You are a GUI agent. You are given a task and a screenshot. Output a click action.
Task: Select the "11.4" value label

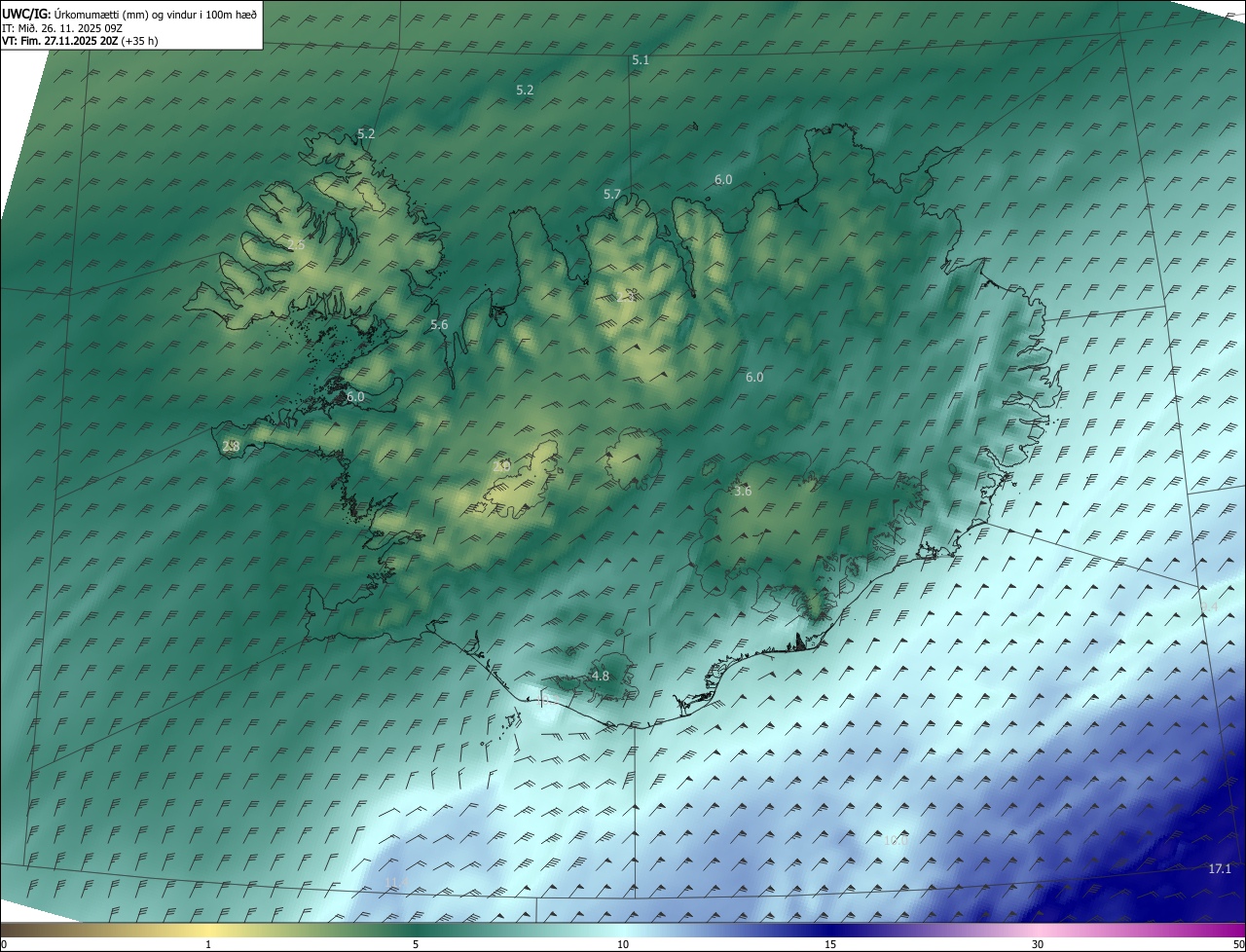(x=396, y=883)
